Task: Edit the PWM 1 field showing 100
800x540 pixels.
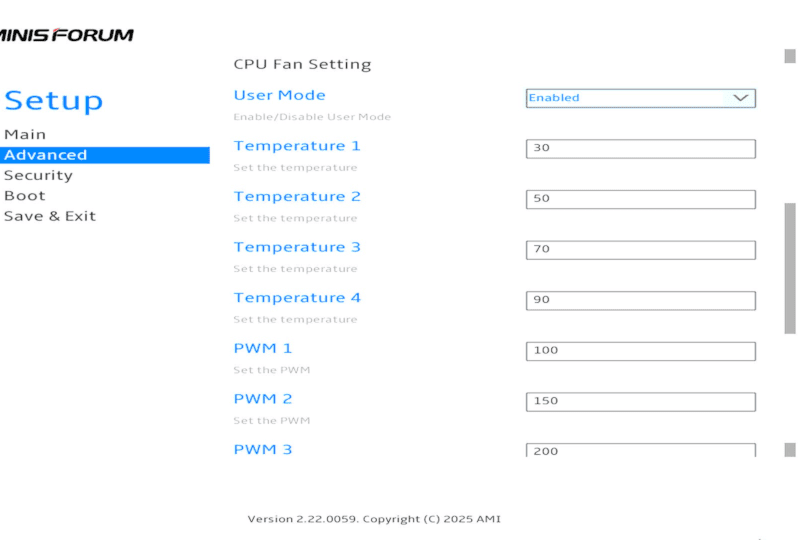Action: tap(640, 351)
